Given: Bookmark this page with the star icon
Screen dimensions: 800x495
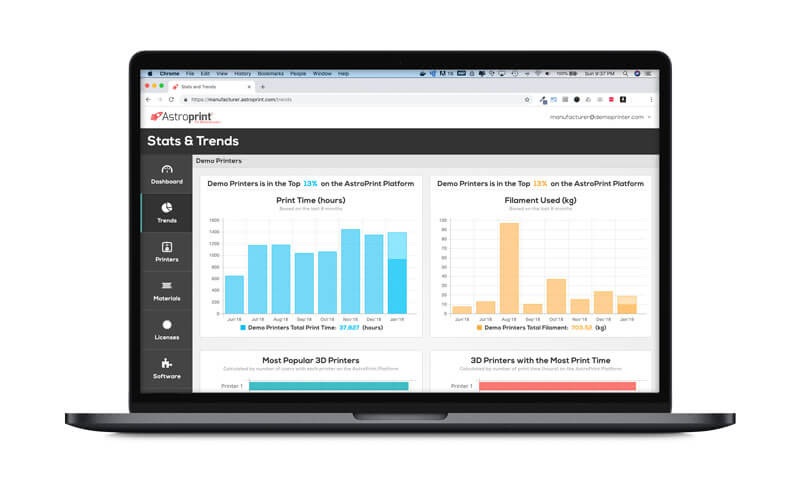Looking at the screenshot, I should pos(527,100).
